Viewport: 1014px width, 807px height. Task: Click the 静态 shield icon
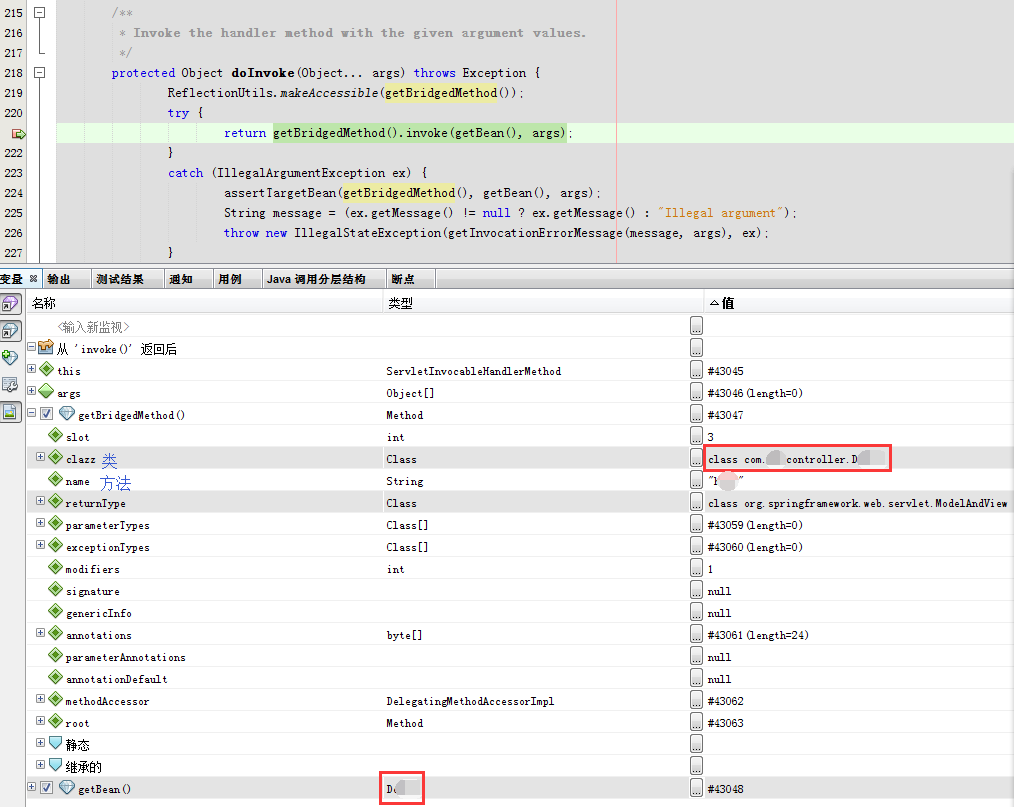coord(56,743)
